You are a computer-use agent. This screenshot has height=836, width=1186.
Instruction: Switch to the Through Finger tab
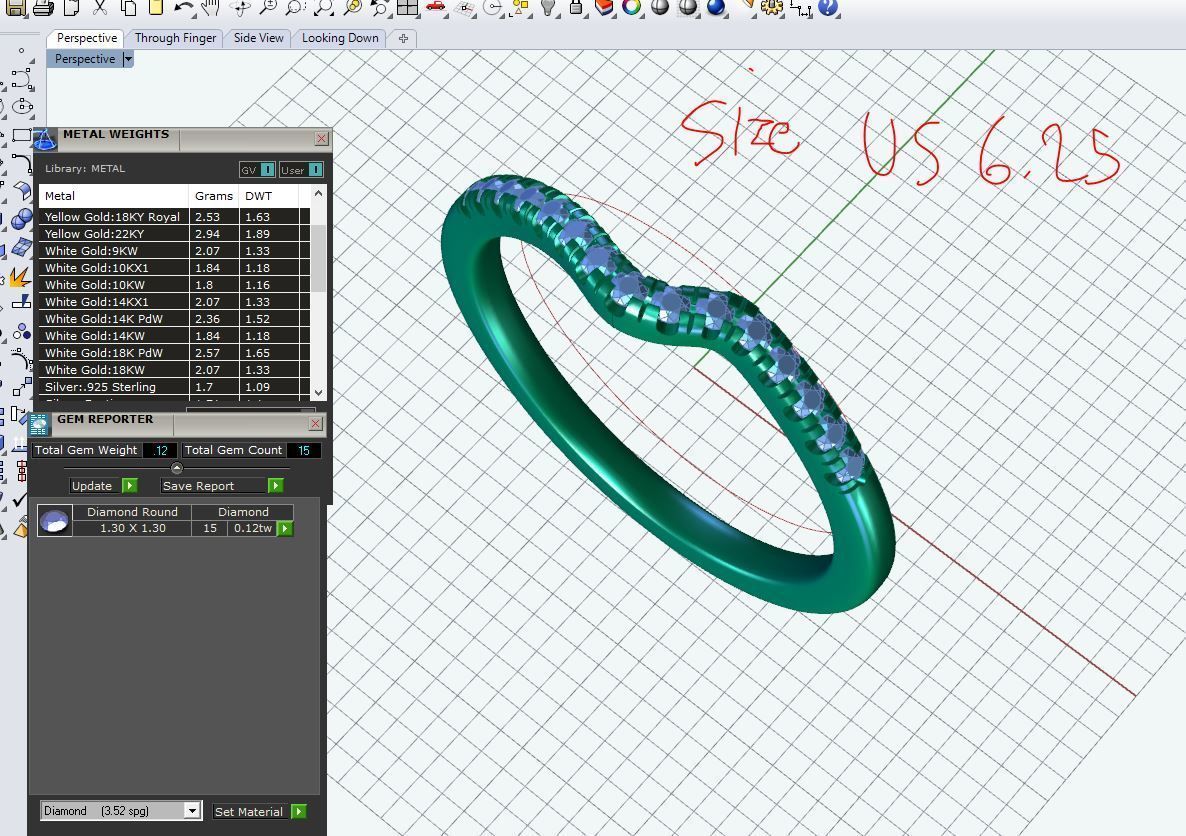click(175, 38)
